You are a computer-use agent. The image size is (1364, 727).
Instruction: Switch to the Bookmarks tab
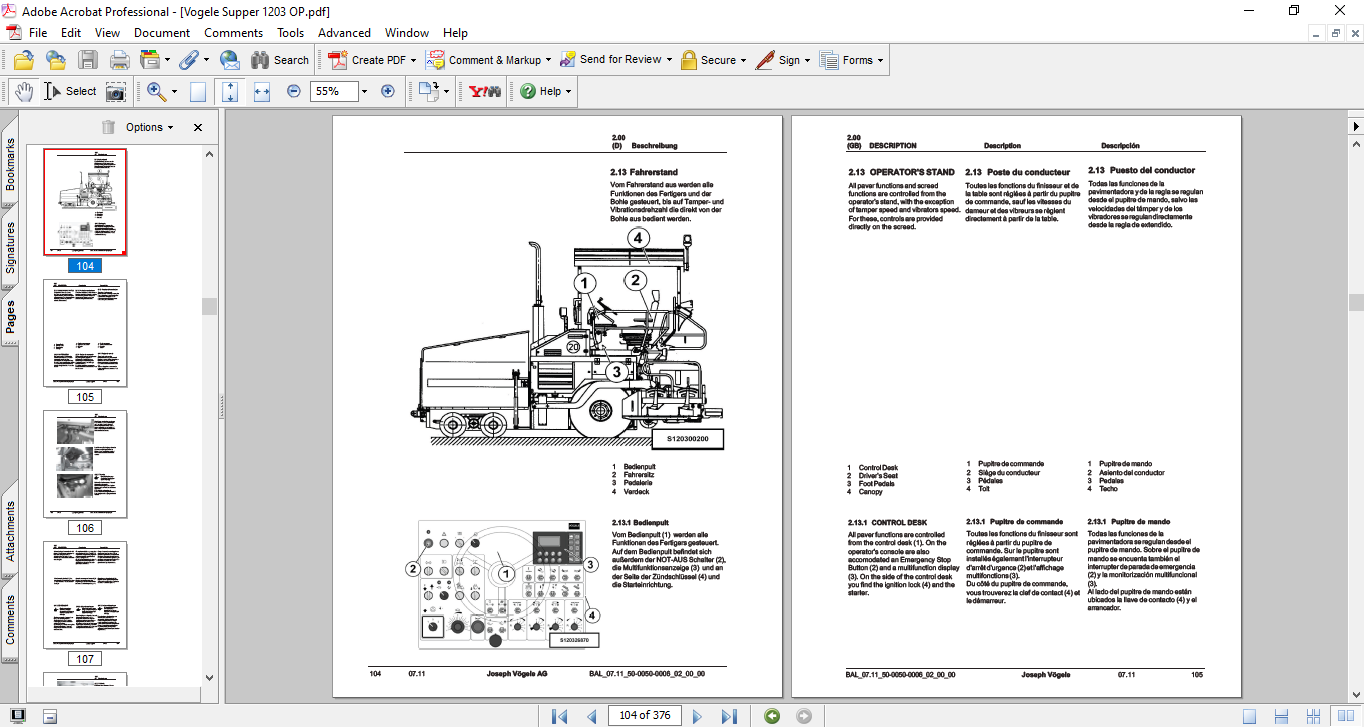coord(10,165)
